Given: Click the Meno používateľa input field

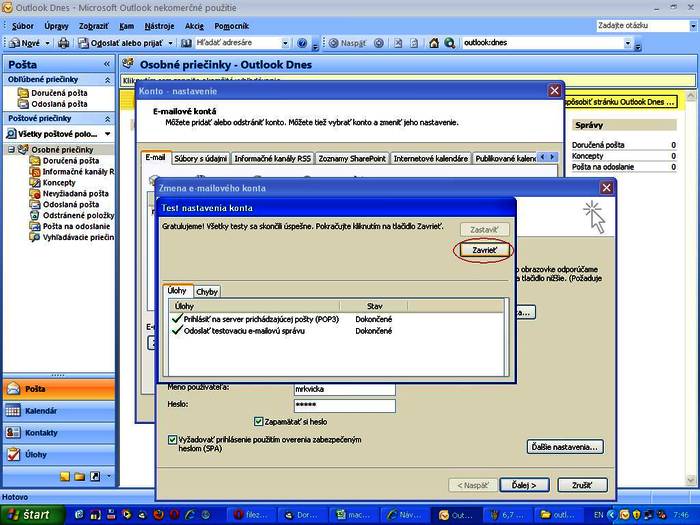Looking at the screenshot, I should pyautogui.click(x=345, y=389).
